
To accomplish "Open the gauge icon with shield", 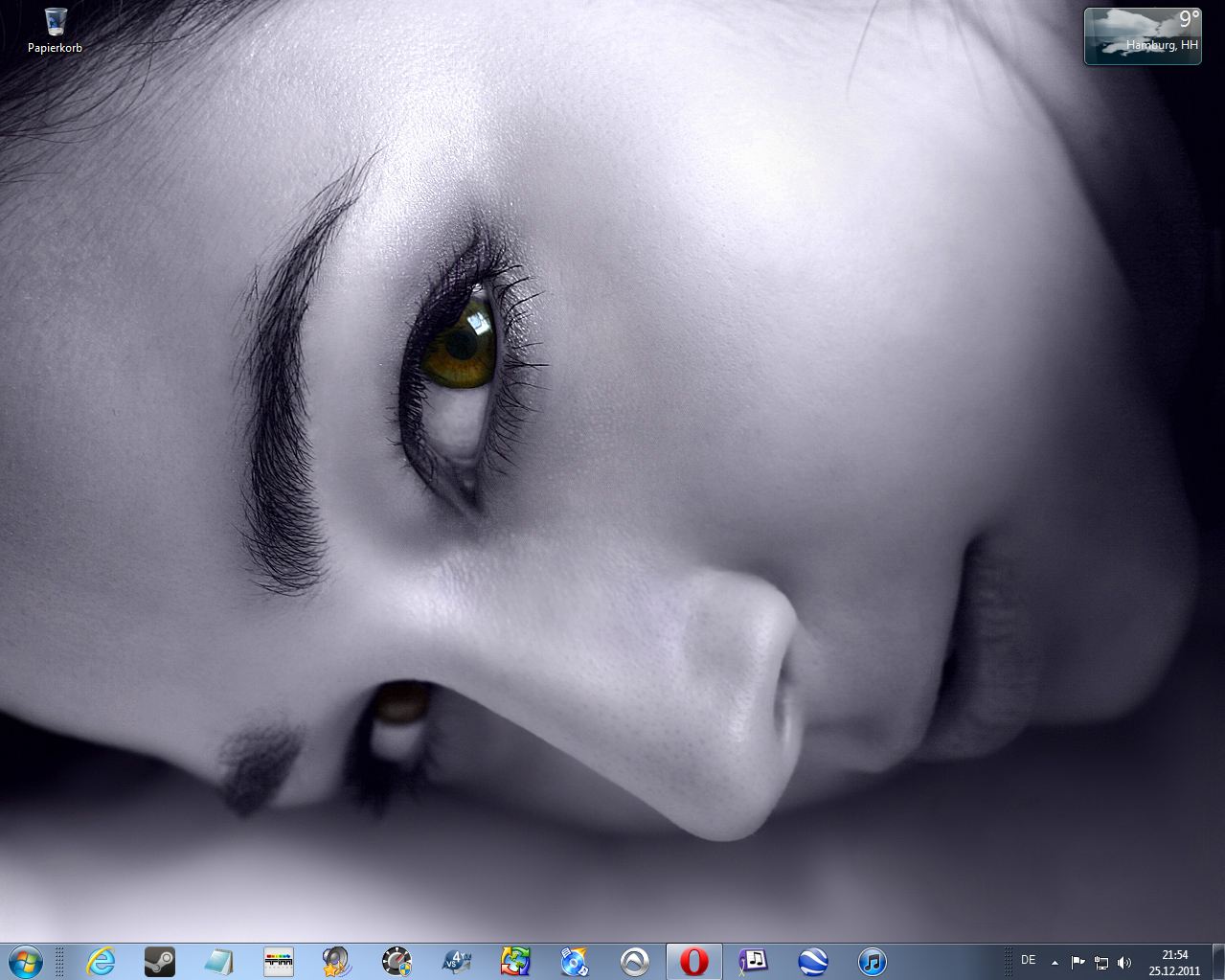I will coord(397,961).
